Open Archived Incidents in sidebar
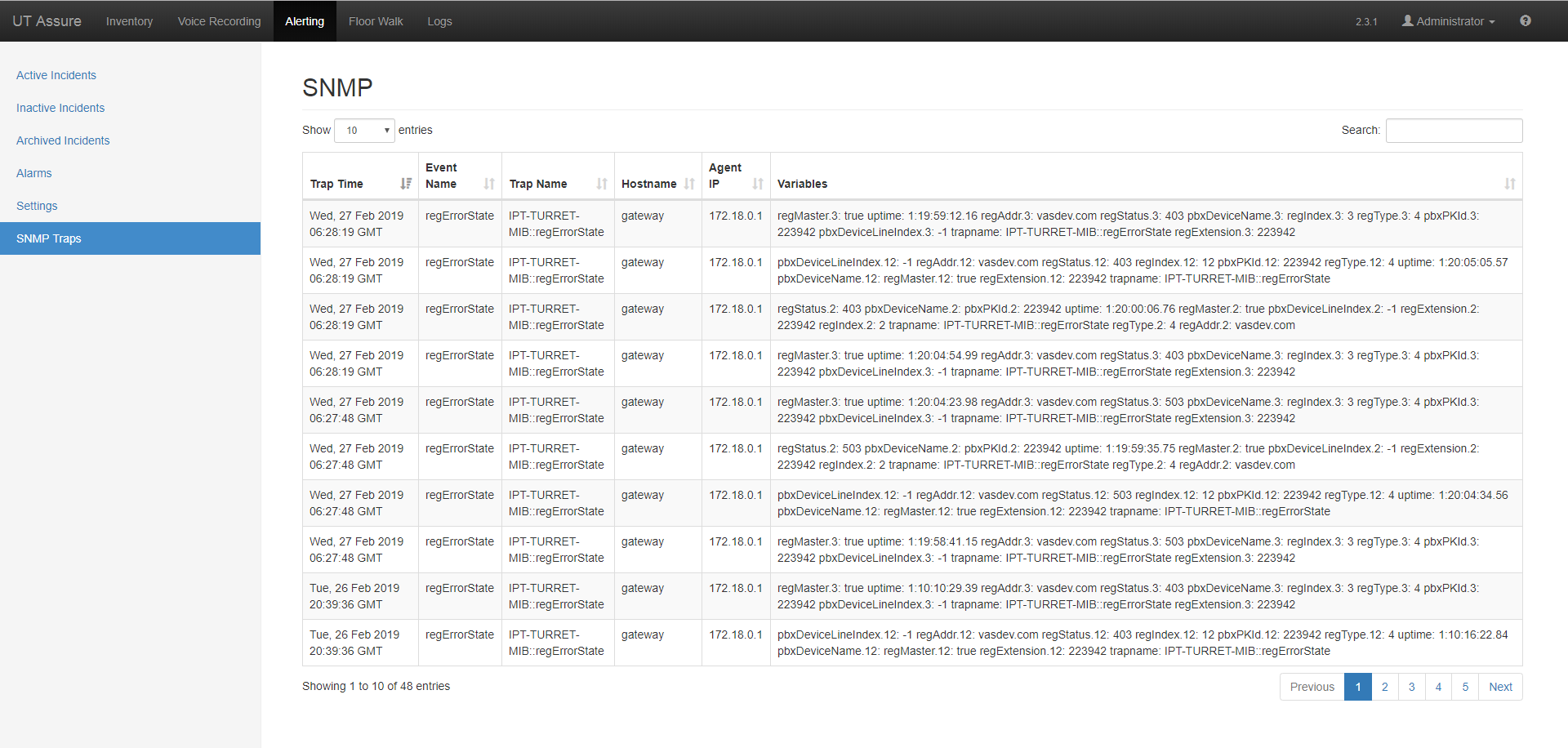Viewport: 1568px width, 748px height. (63, 140)
